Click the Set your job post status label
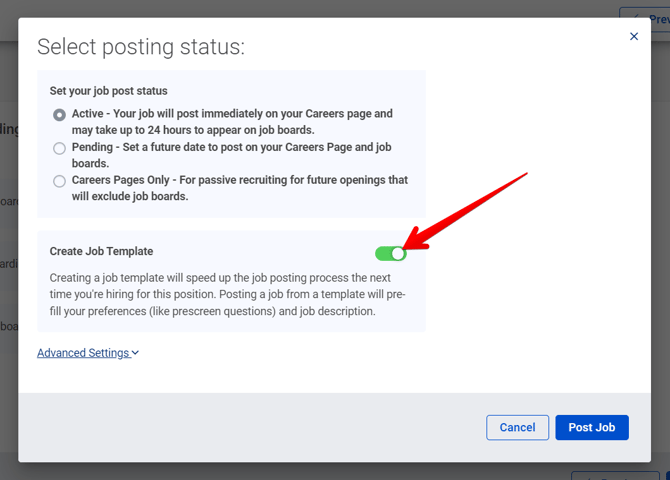Image resolution: width=670 pixels, height=480 pixels. pos(109,91)
